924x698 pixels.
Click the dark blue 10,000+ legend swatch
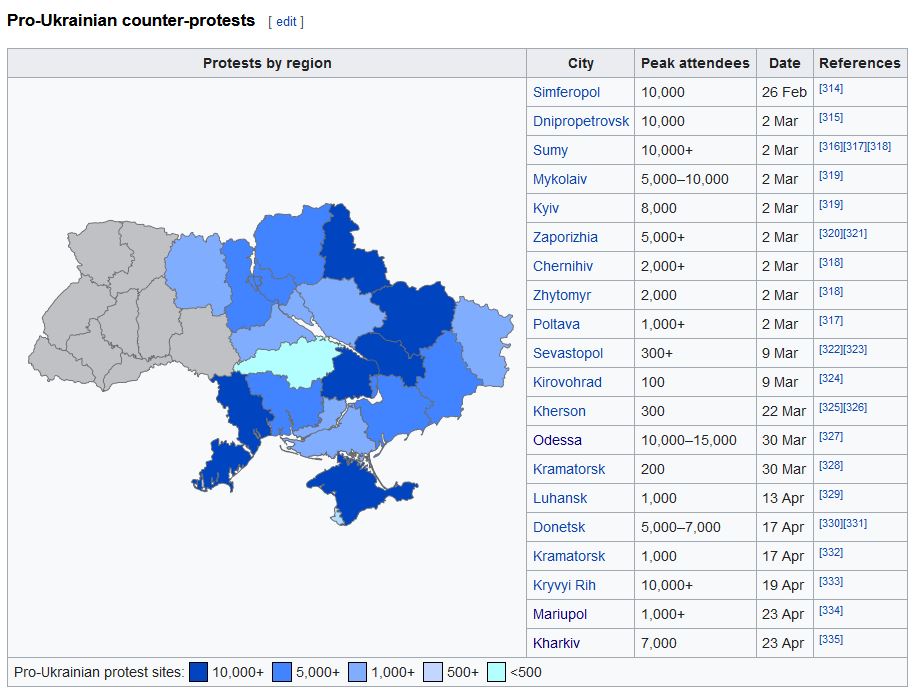pyautogui.click(x=198, y=672)
